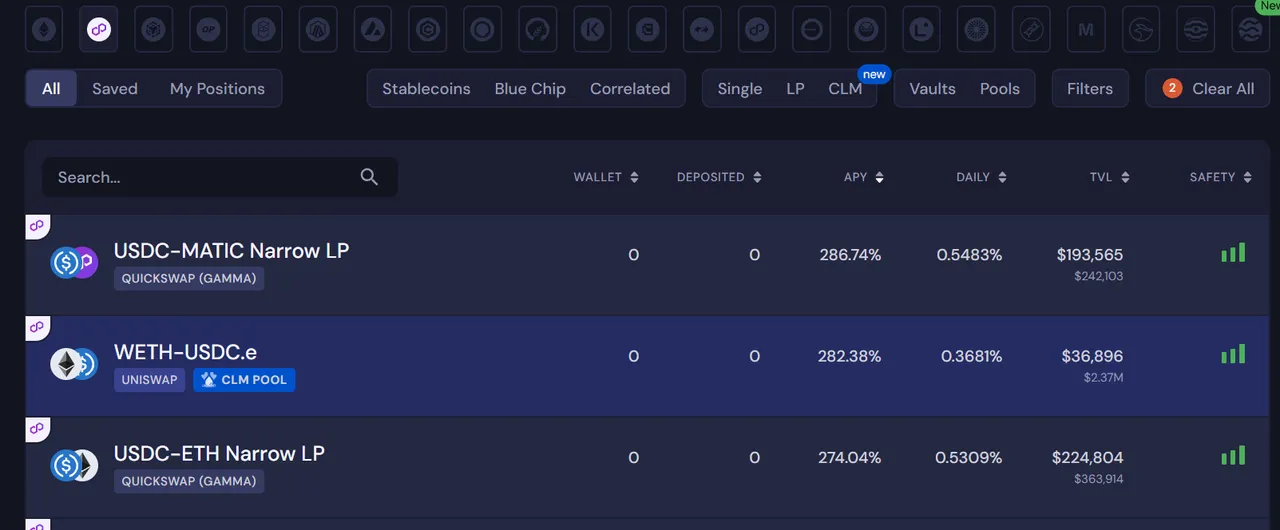Filter by BNB Chain cube icon
Screen dimensions: 1280x530
tap(154, 30)
